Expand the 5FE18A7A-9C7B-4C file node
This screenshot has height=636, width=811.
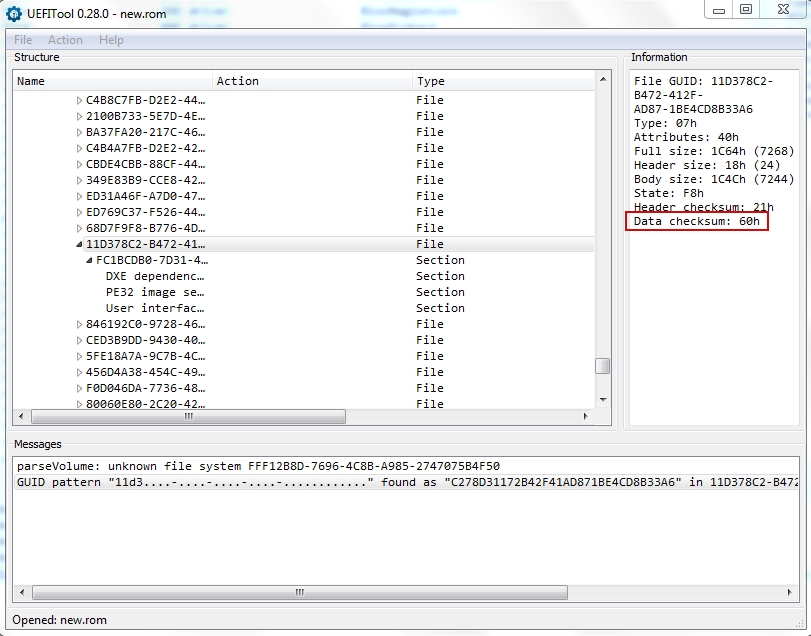click(x=79, y=356)
